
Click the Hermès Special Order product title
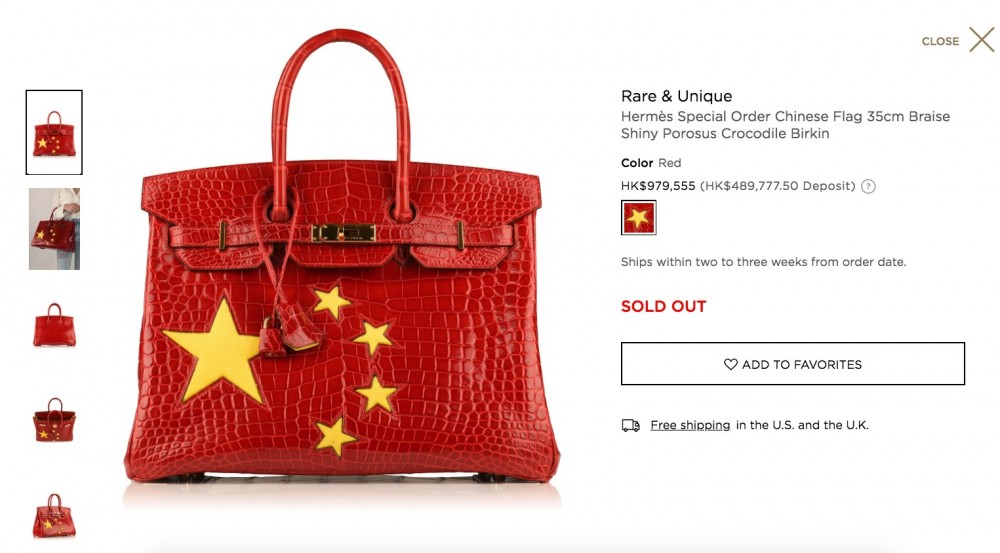pos(786,125)
